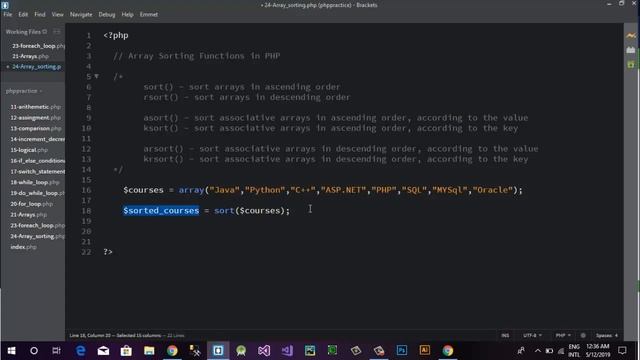Open Microsoft Store from the taskbar
640x360 pixels.
point(126,351)
